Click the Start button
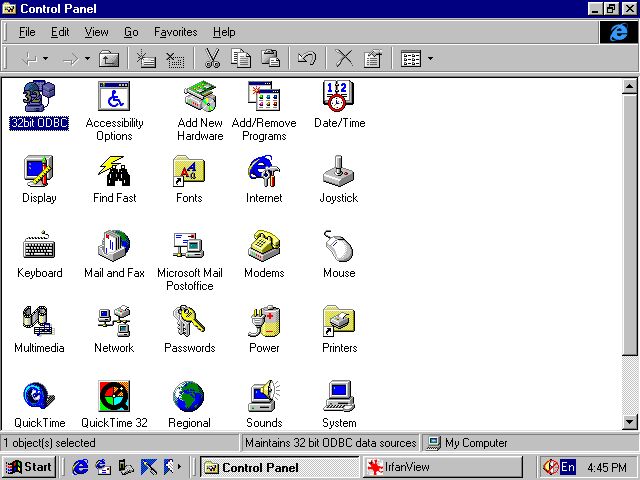Screen dimensions: 640x480 (29, 467)
